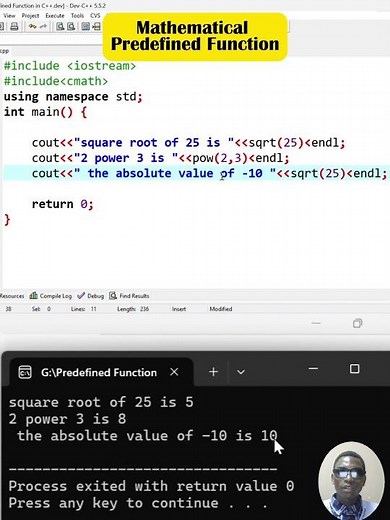
Task: Click the minimize dash of the window behind the terminal
Action: click(x=316, y=323)
